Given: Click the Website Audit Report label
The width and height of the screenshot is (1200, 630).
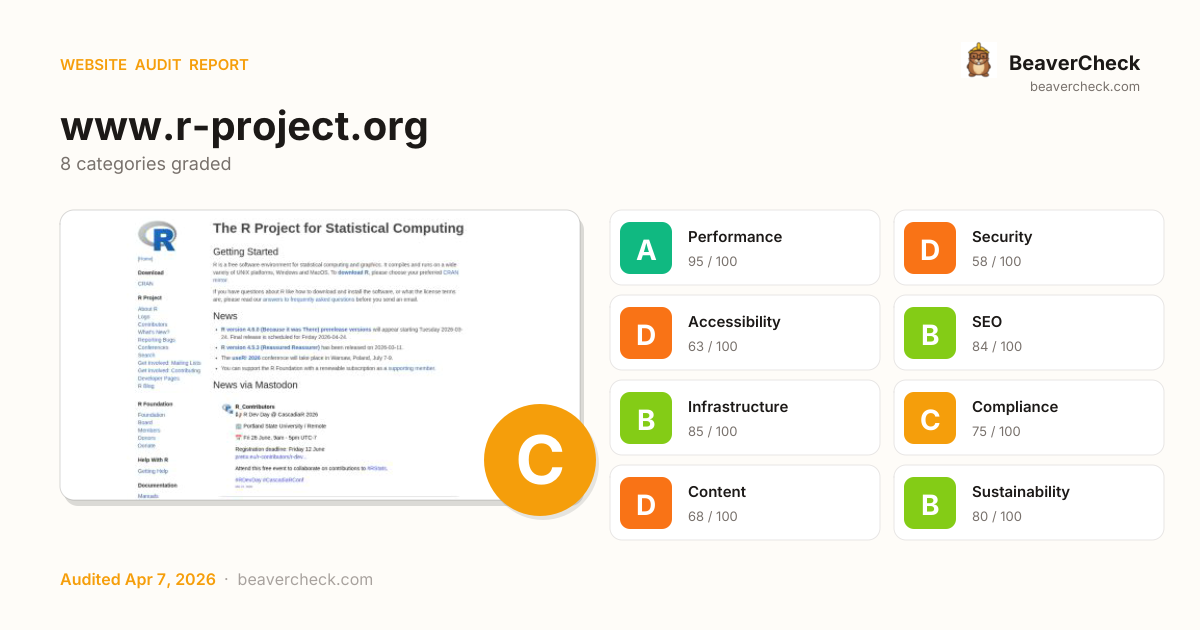Looking at the screenshot, I should point(154,65).
